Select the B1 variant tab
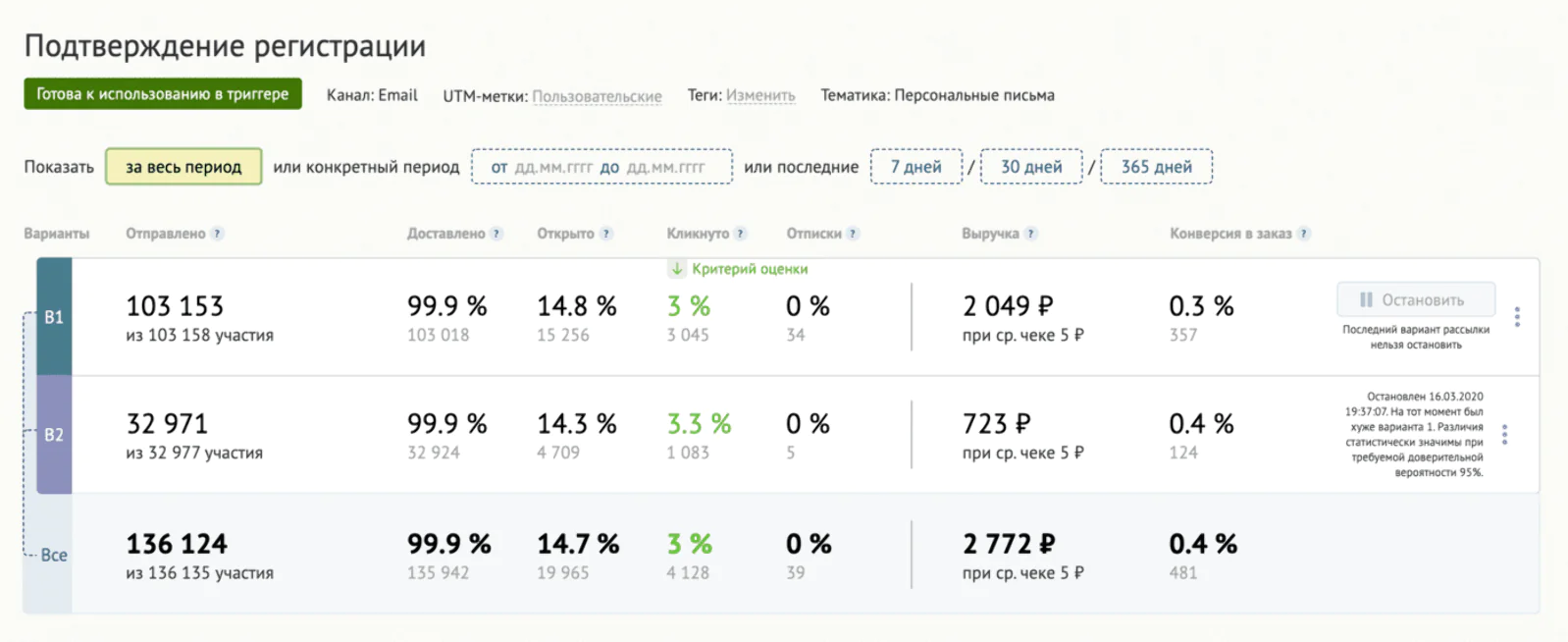The height and width of the screenshot is (642, 1568). (x=54, y=317)
